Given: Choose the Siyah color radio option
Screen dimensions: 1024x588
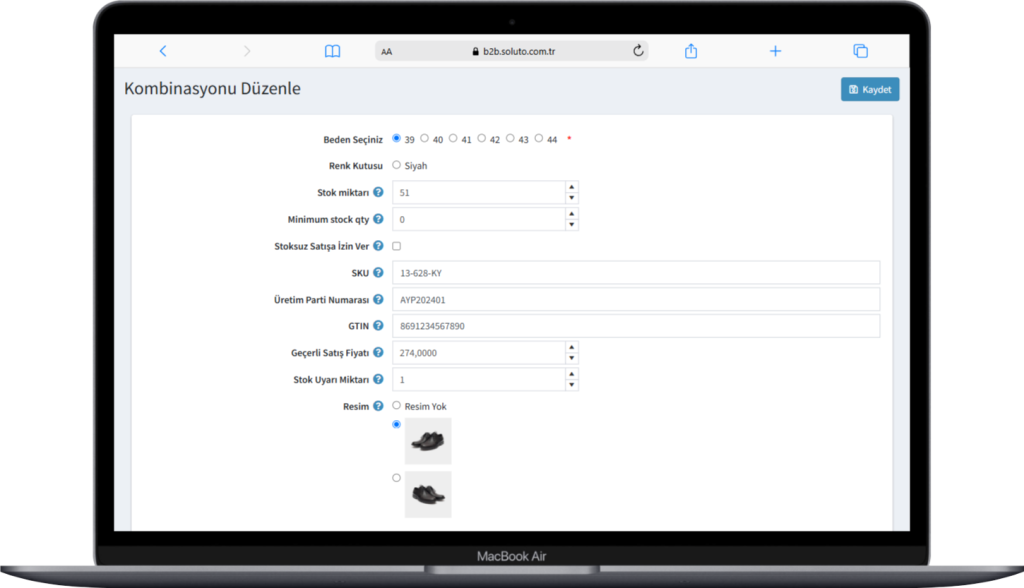Looking at the screenshot, I should click(x=396, y=165).
